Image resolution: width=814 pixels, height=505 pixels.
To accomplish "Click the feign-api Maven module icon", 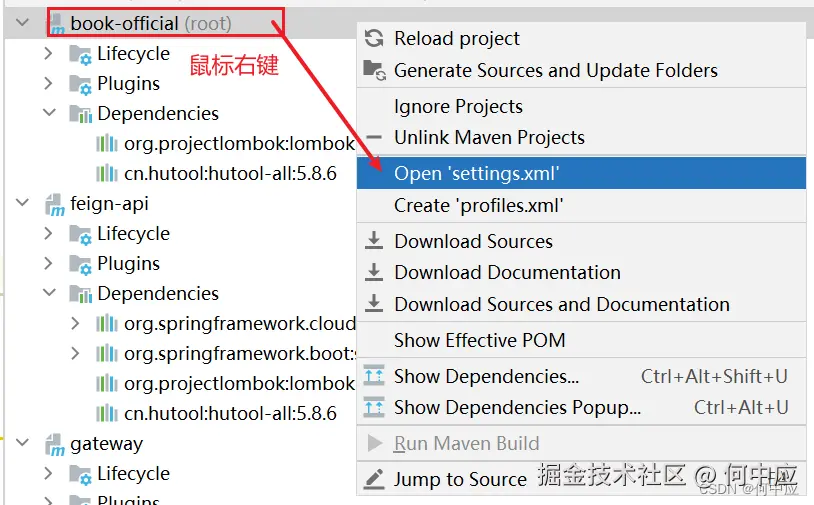I will click(55, 204).
